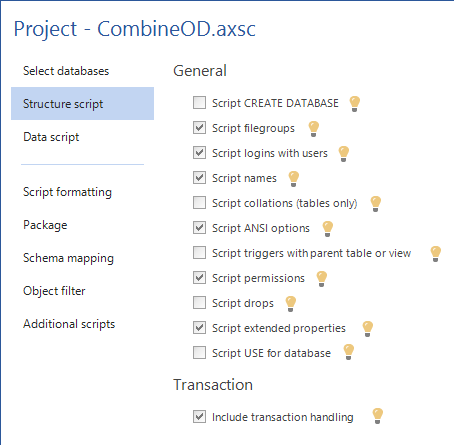Click the lightbulb next to Script drops
Screen dimensions: 454x445
291,304
